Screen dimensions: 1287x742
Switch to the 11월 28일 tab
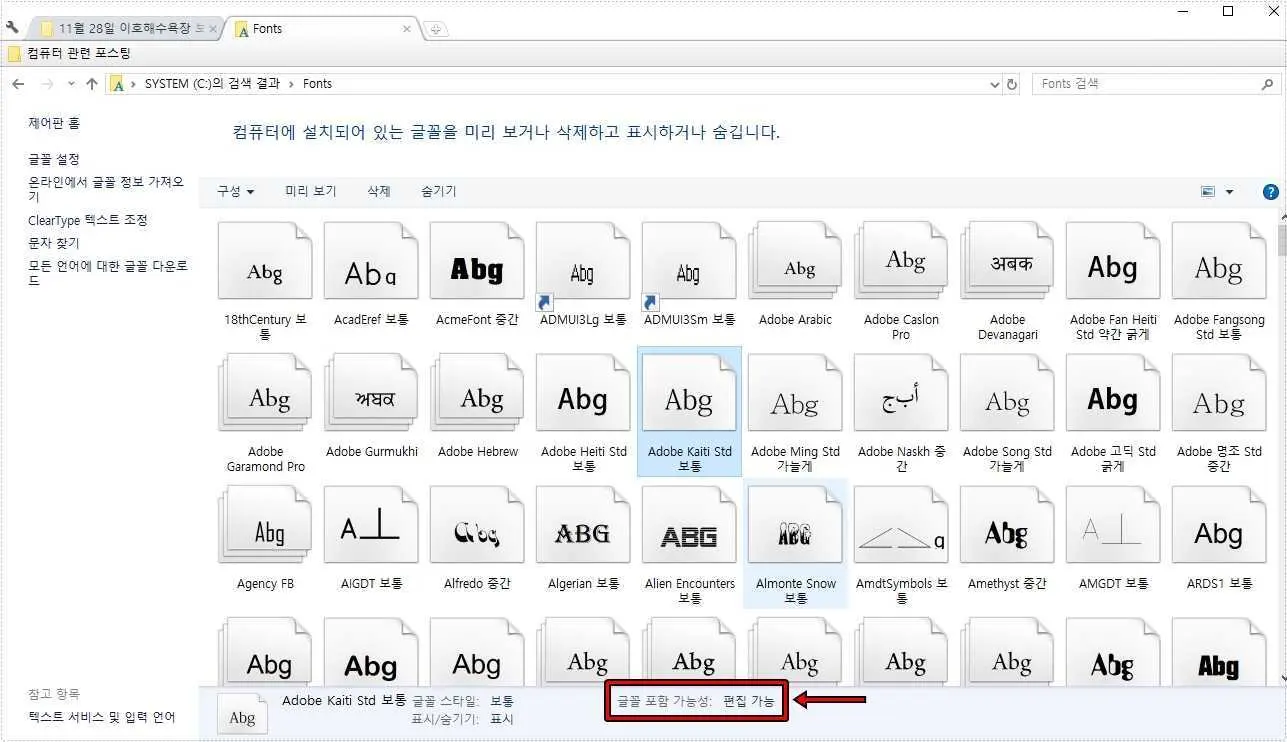[124, 28]
